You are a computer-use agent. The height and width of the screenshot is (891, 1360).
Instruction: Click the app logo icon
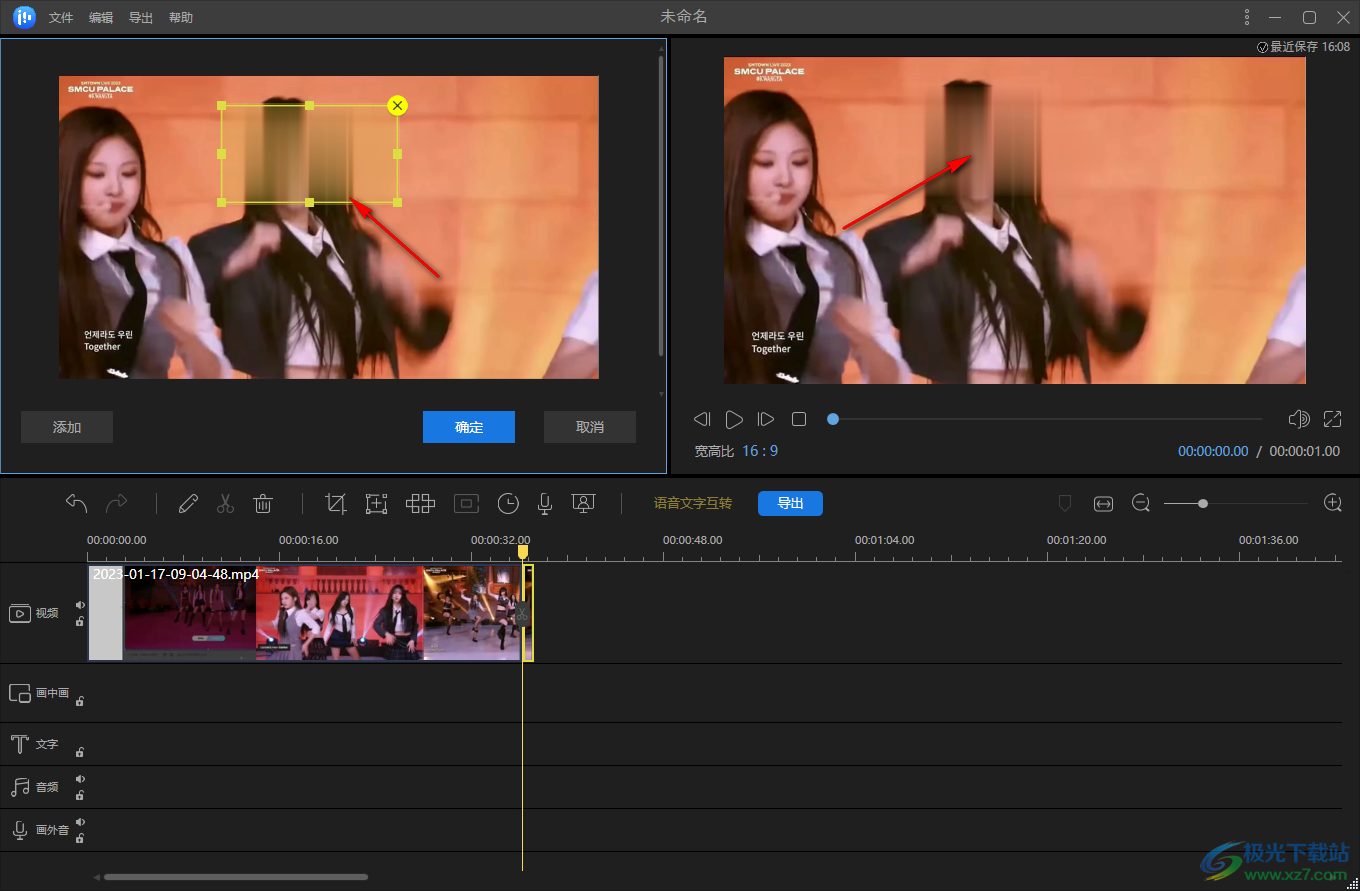pyautogui.click(x=24, y=17)
